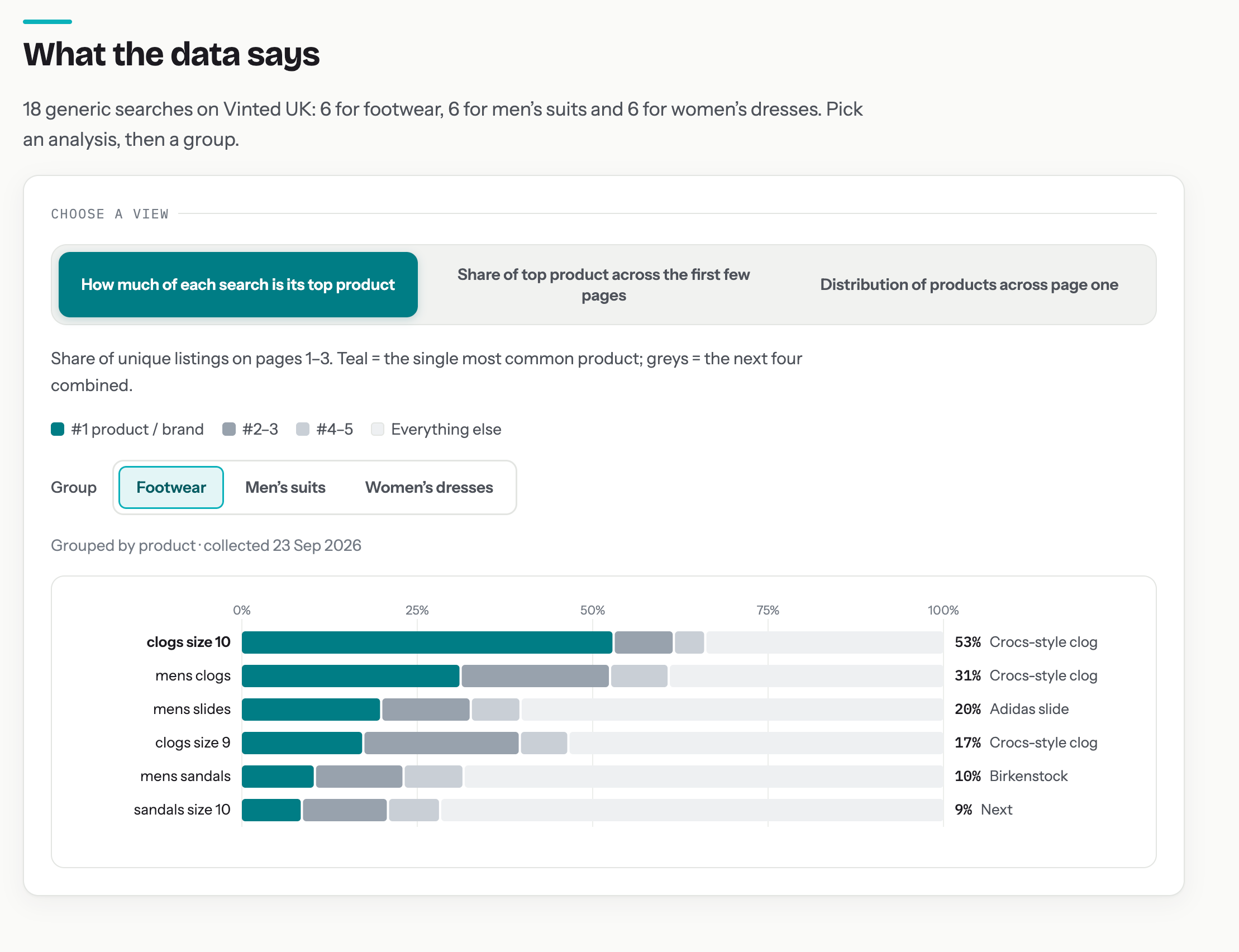This screenshot has width=1239, height=952.
Task: Click the teal bar segment for mens slides
Action: [x=311, y=709]
